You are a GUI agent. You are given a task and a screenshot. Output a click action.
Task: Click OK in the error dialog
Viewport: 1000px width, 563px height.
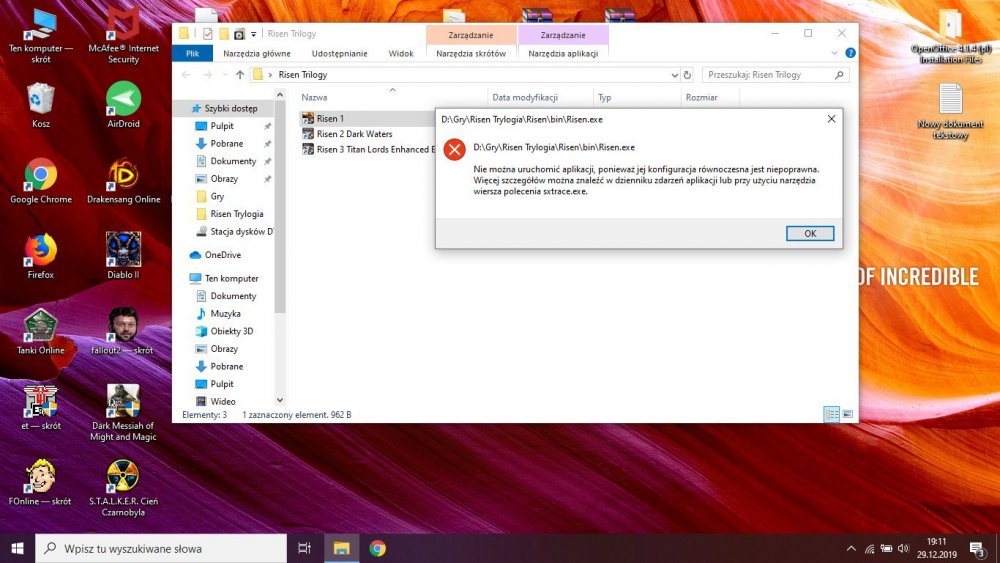point(810,233)
